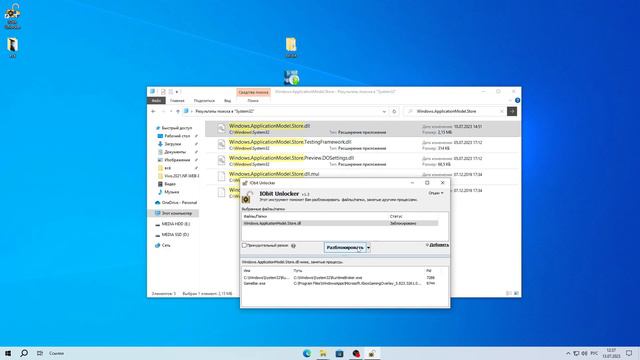The width and height of the screenshot is (640, 360).
Task: Select the locked Windows.ApplicationModel.Store.dll row in Unlocker
Action: [x=340, y=223]
